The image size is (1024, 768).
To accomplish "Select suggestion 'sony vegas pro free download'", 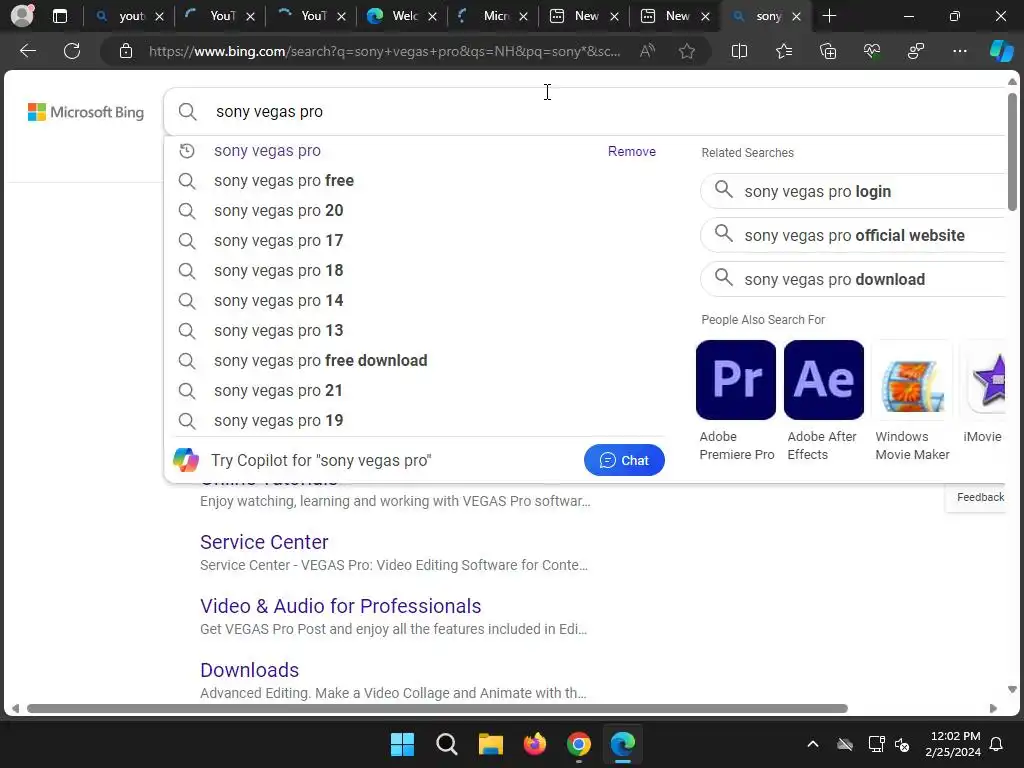I will pos(414,361).
